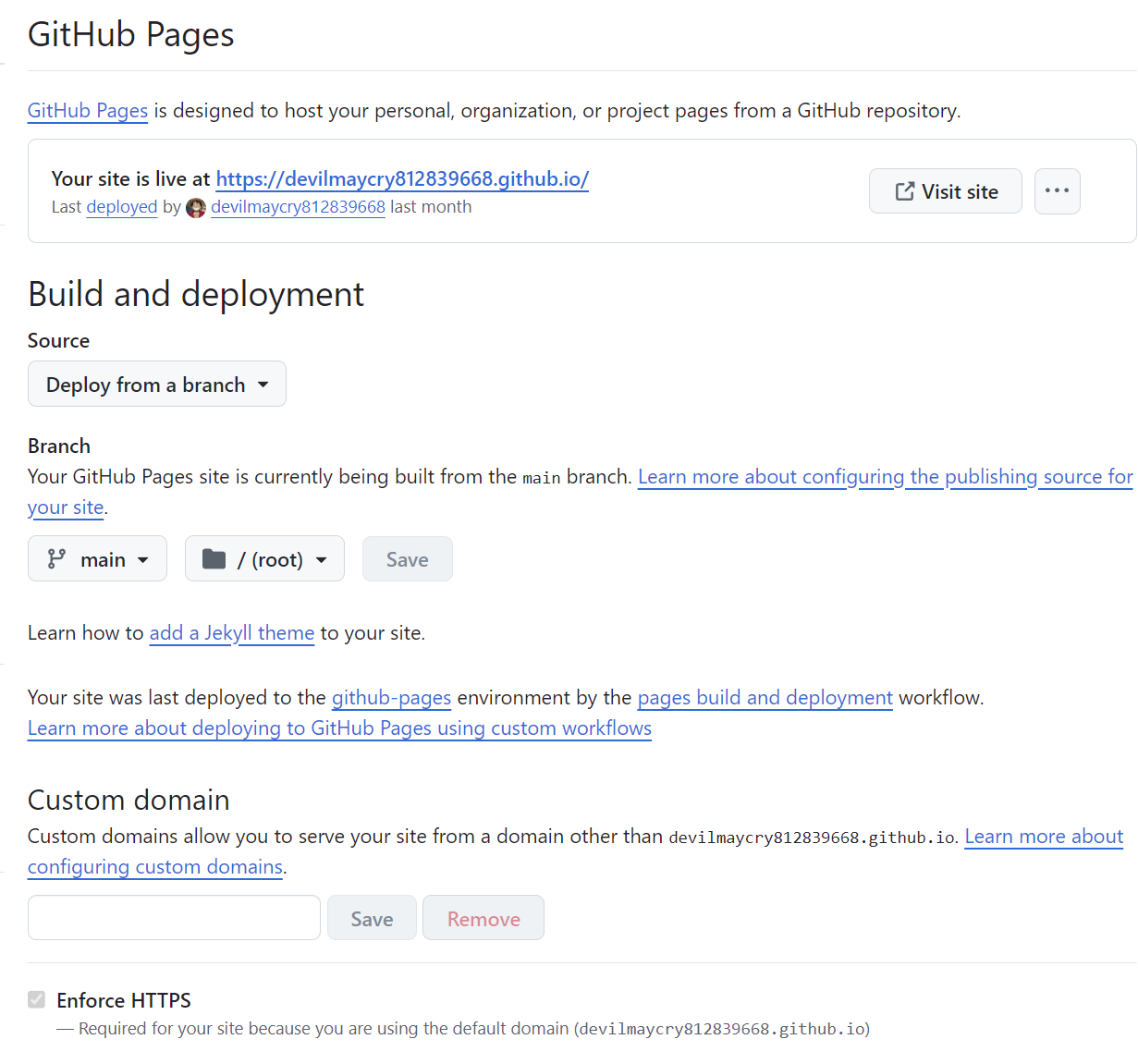Click the external link icon on Visit site
This screenshot has width=1138, height=1064.
904,191
